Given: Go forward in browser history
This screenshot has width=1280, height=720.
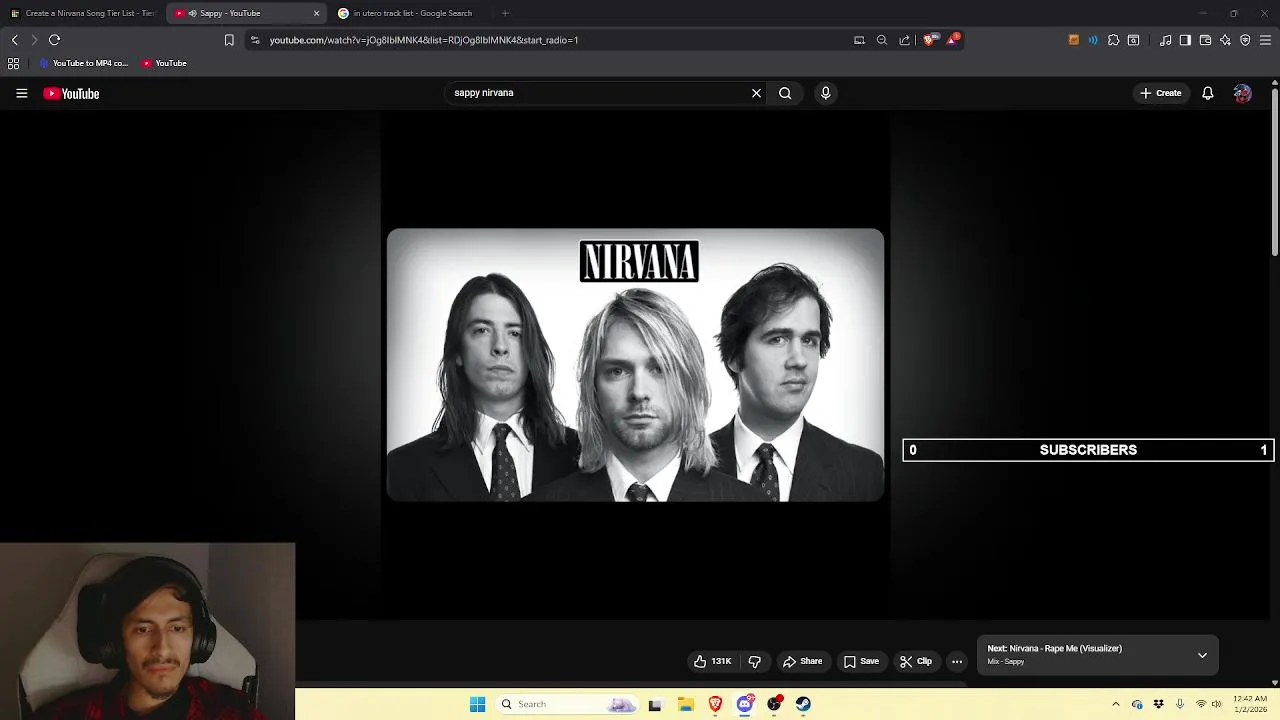Looking at the screenshot, I should coord(34,40).
